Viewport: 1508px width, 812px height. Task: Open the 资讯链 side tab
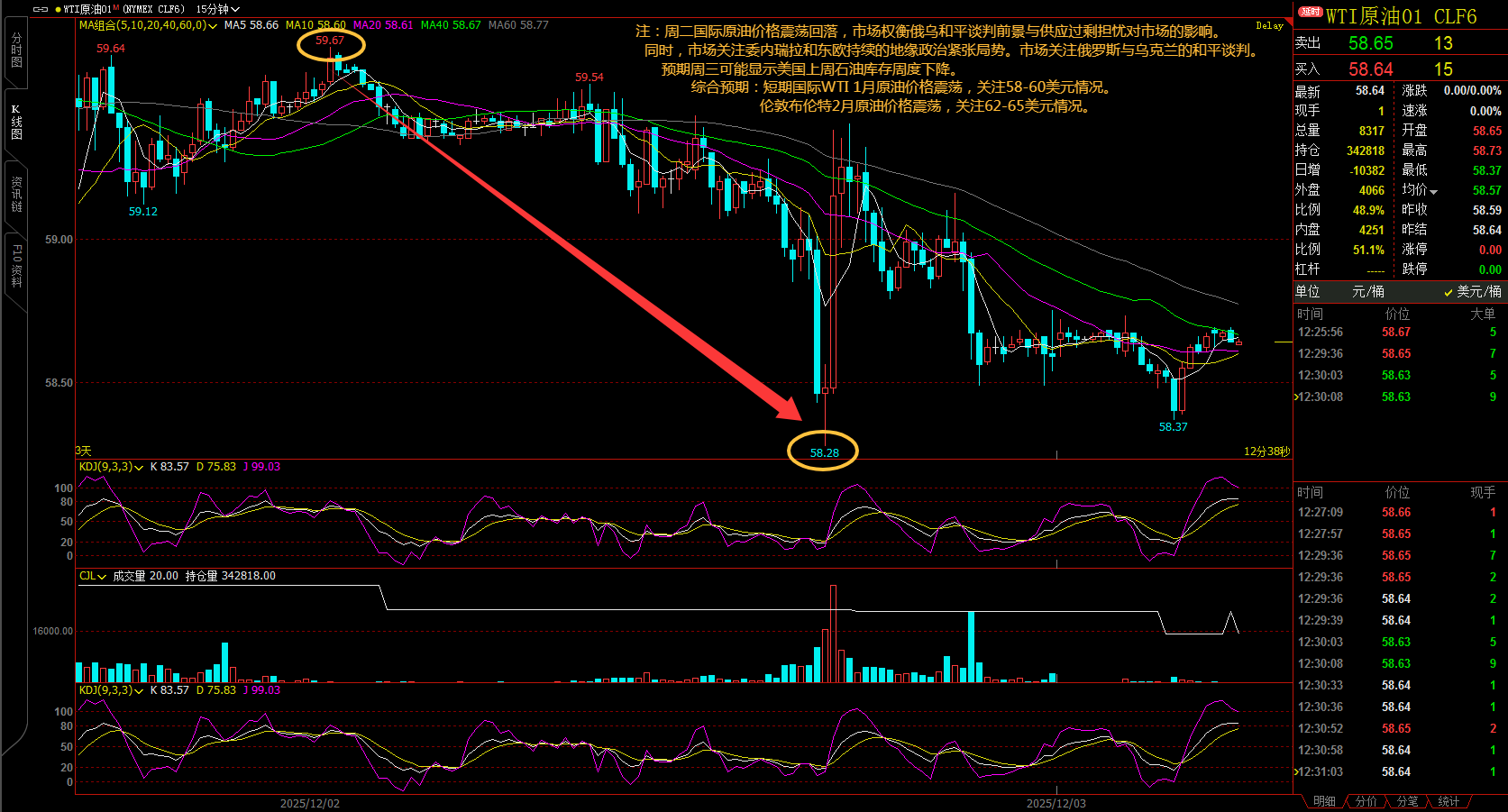[16, 194]
